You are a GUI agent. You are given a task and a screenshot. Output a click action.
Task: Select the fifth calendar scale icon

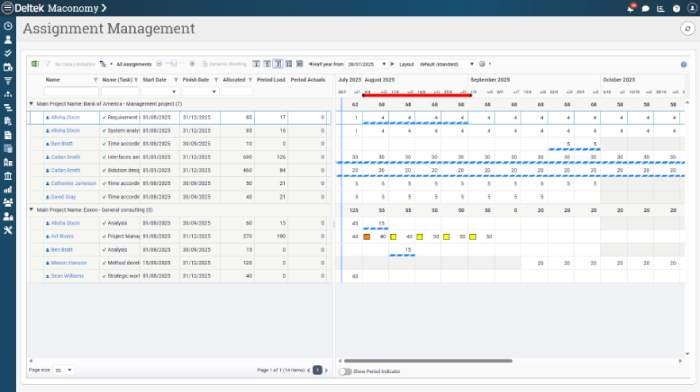[300, 64]
